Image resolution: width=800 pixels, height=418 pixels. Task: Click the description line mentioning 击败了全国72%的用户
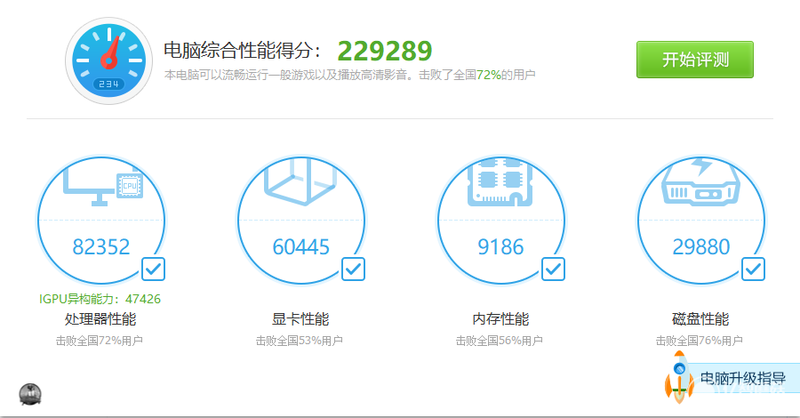pyautogui.click(x=349, y=75)
